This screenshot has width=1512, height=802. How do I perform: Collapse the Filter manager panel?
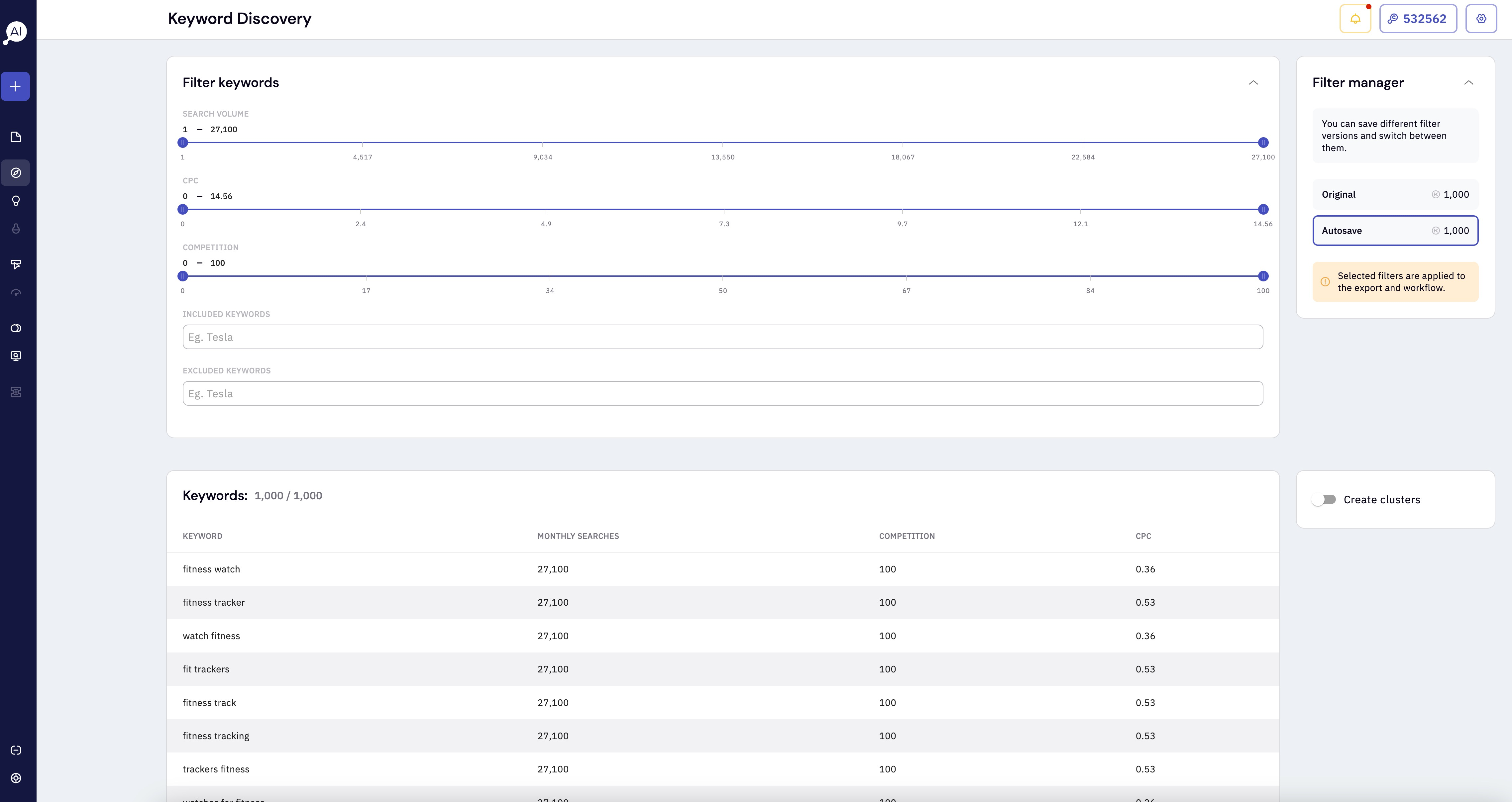pos(1469,83)
